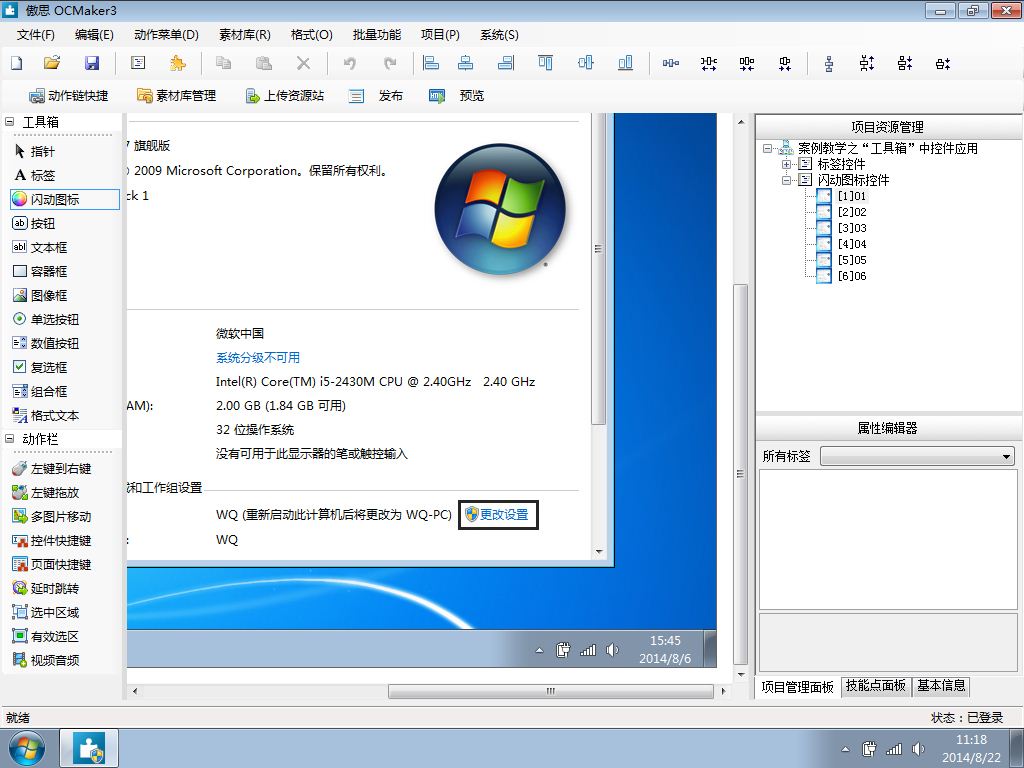The width and height of the screenshot is (1024, 768).
Task: Choose the 多图片移动 action
Action: [x=52, y=517]
